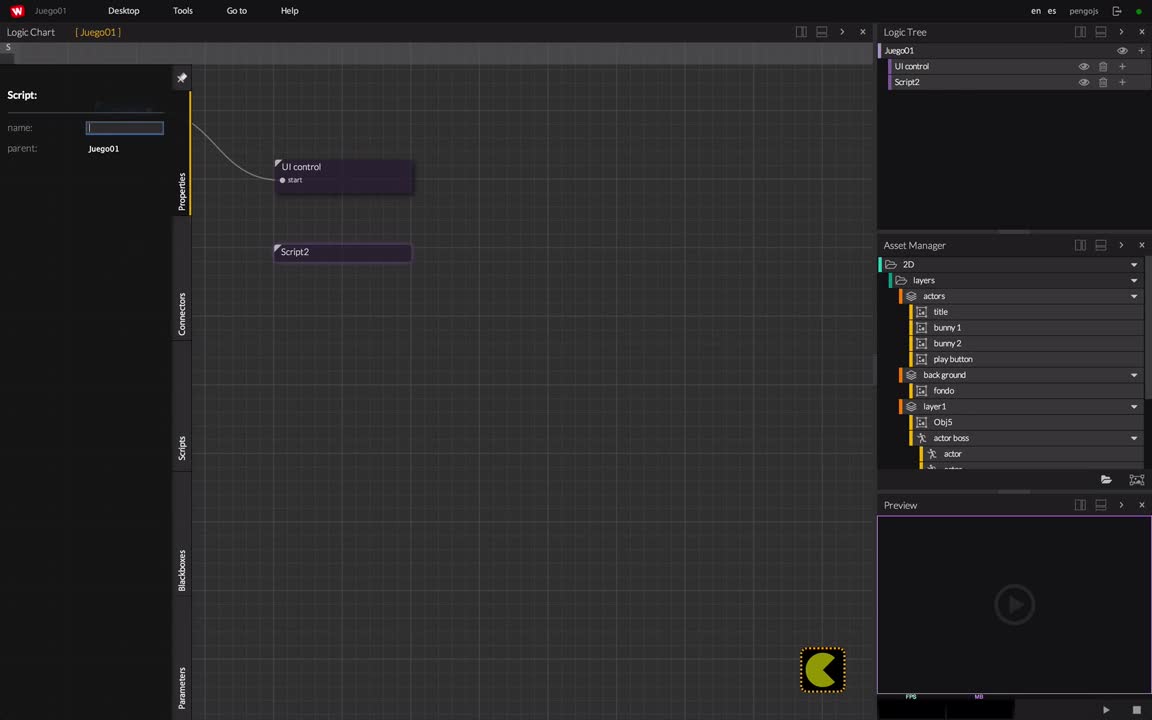1152x720 pixels.
Task: Toggle the Juego01 visibility eye
Action: [x=1122, y=50]
